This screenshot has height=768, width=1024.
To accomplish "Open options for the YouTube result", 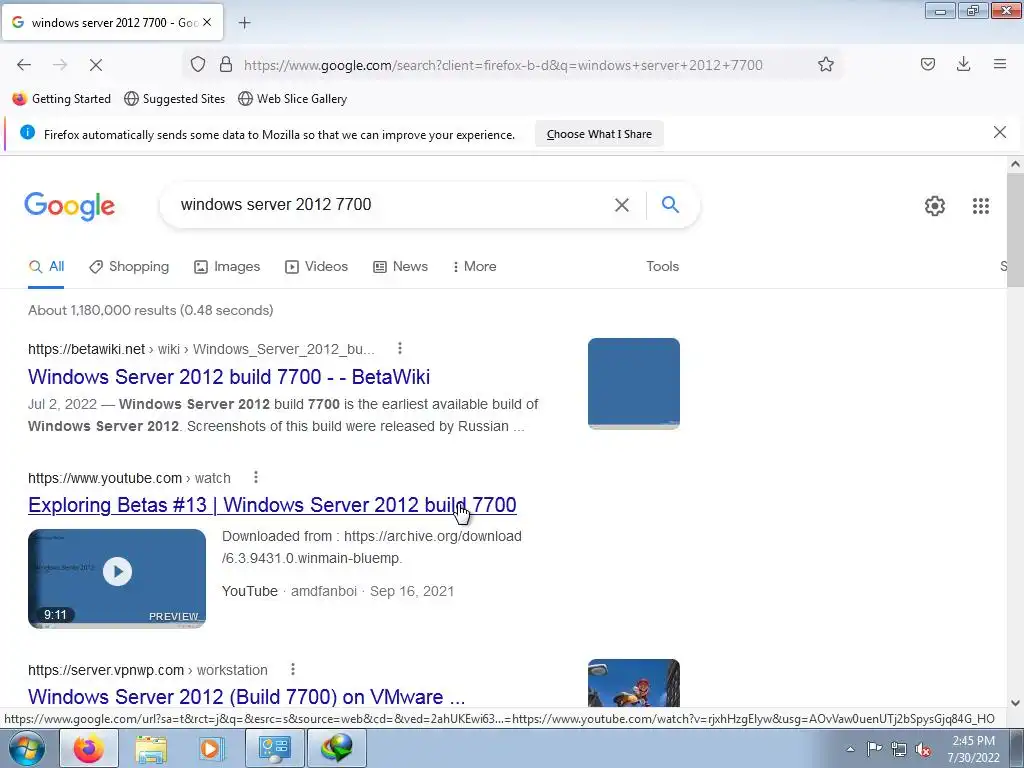I will click(x=256, y=477).
